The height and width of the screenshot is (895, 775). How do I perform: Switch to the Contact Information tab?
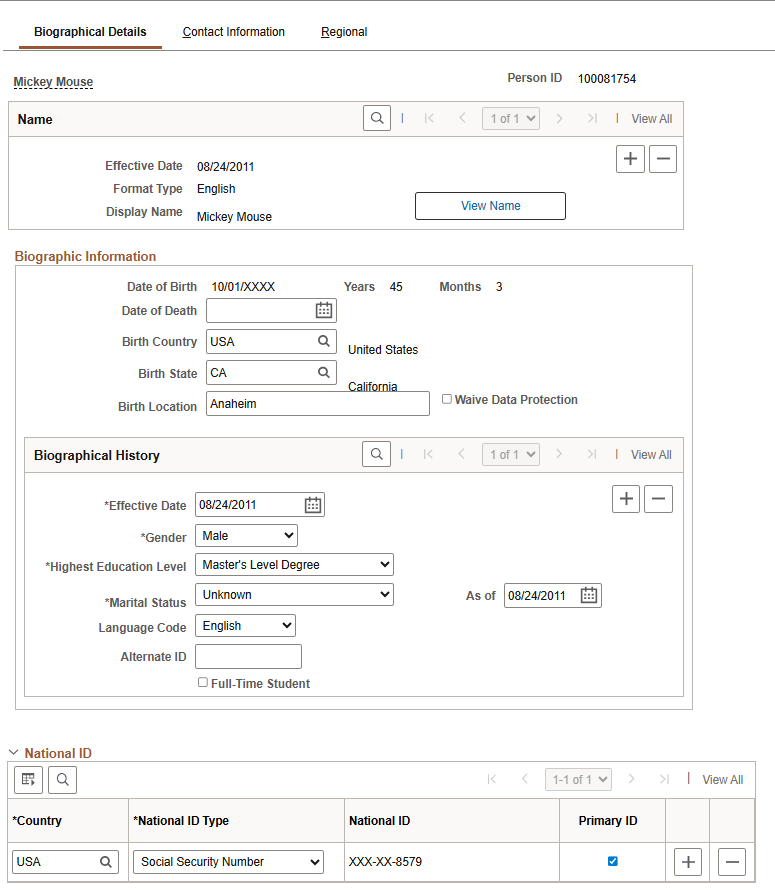coord(233,32)
